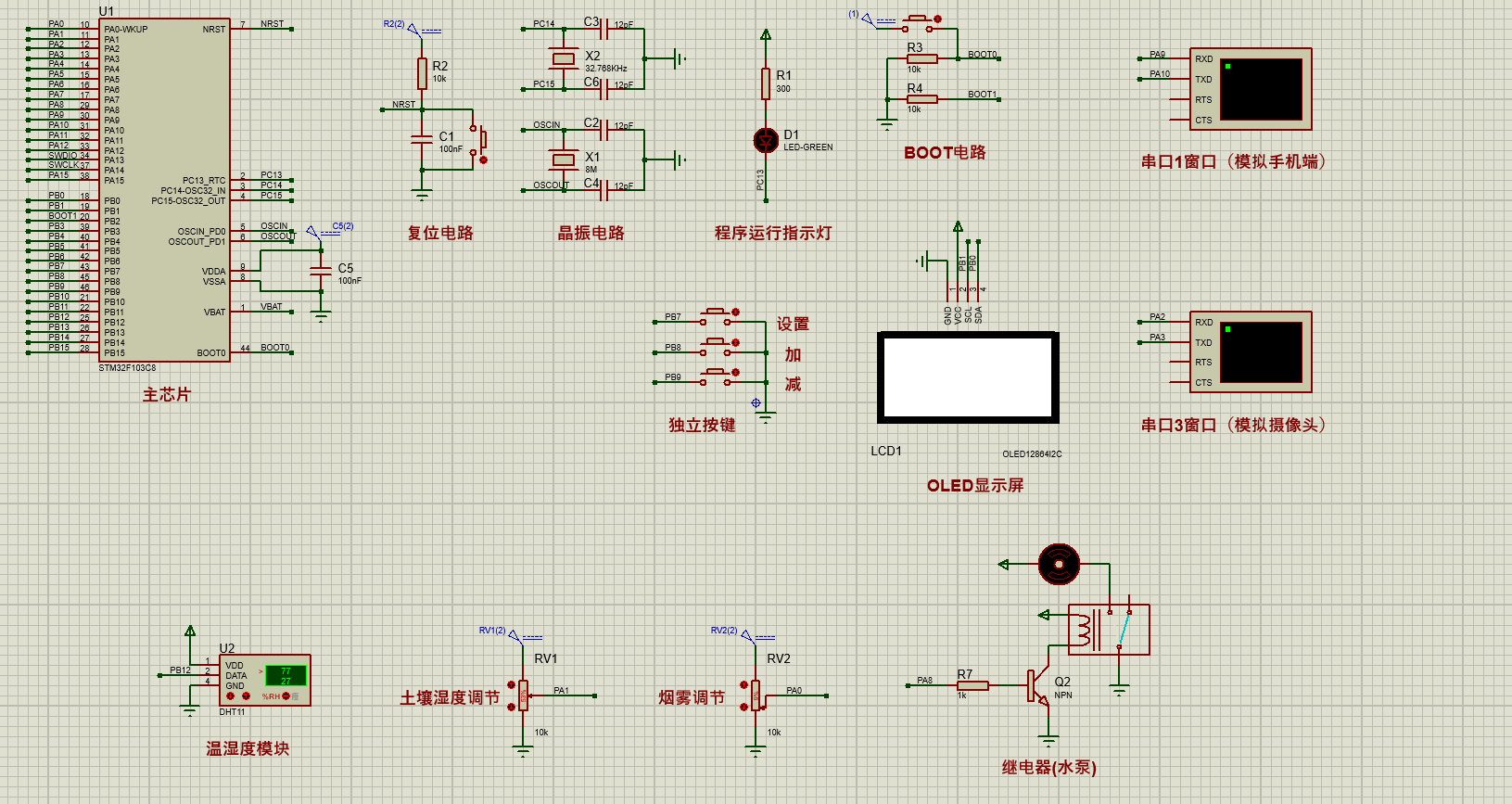Click capacitor C4 12pF
Viewport: 1512px width, 804px height.
point(604,190)
